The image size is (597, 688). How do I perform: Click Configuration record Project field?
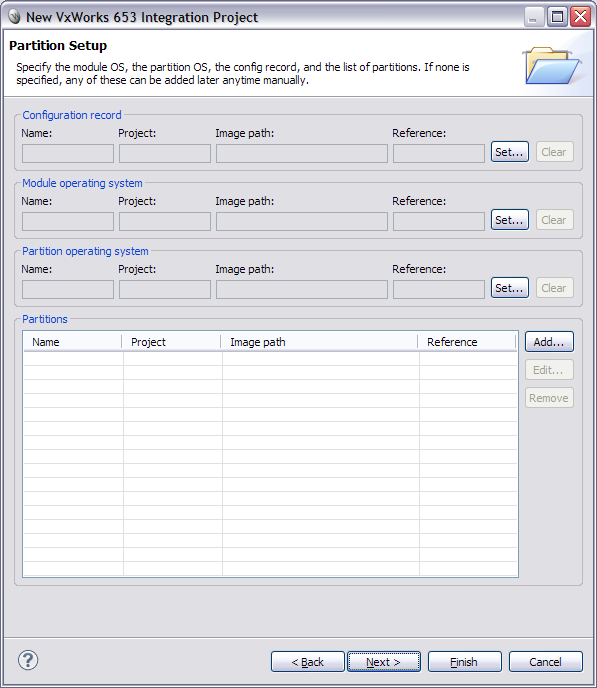(x=165, y=154)
